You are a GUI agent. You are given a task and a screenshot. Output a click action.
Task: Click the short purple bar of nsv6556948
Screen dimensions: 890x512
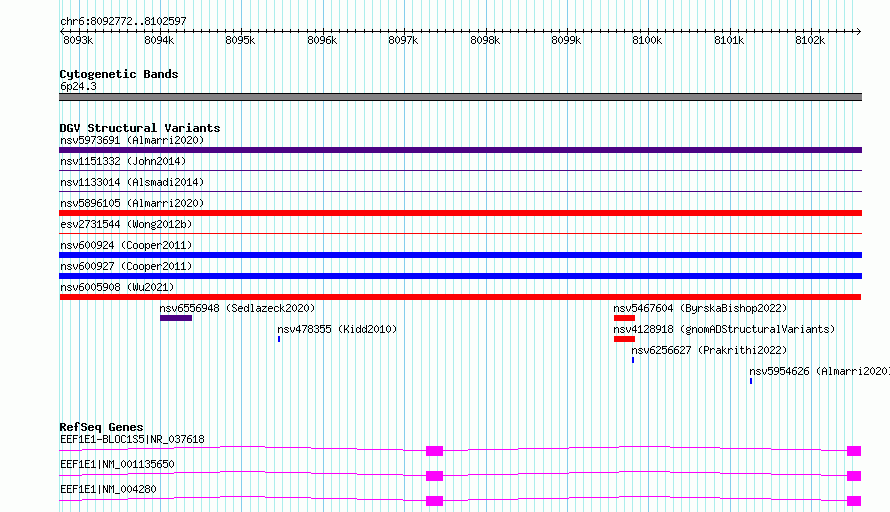[x=176, y=318]
